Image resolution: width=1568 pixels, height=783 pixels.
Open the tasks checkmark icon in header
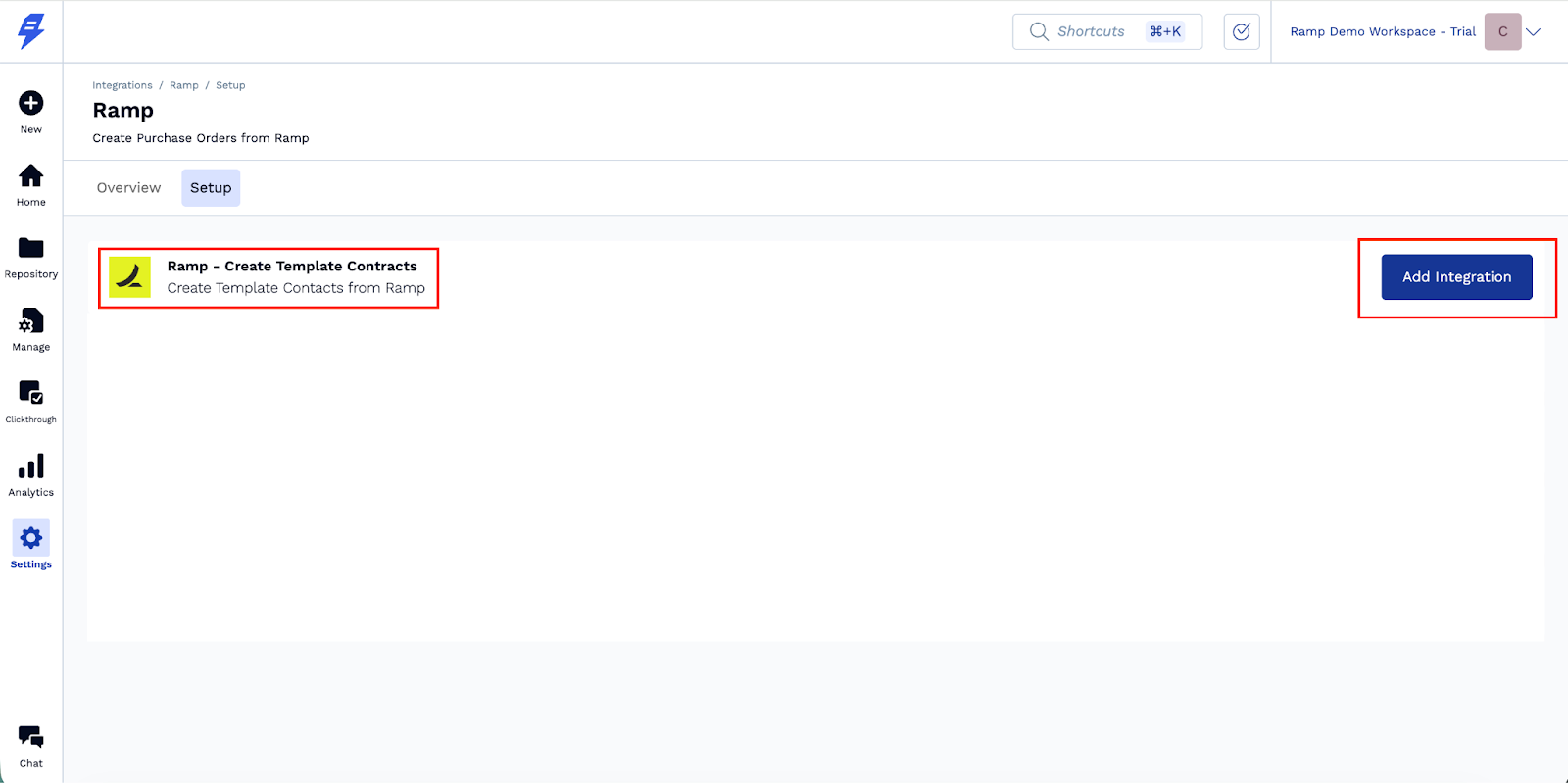coord(1242,31)
